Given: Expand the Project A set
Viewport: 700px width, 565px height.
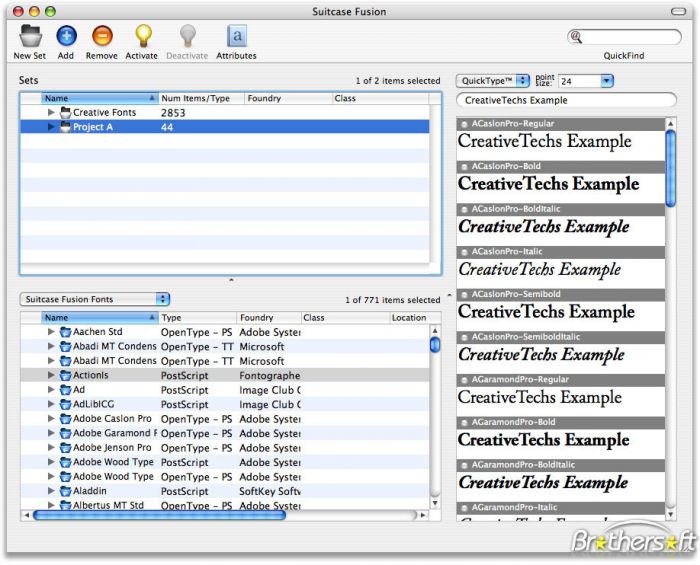Looking at the screenshot, I should pyautogui.click(x=51, y=127).
